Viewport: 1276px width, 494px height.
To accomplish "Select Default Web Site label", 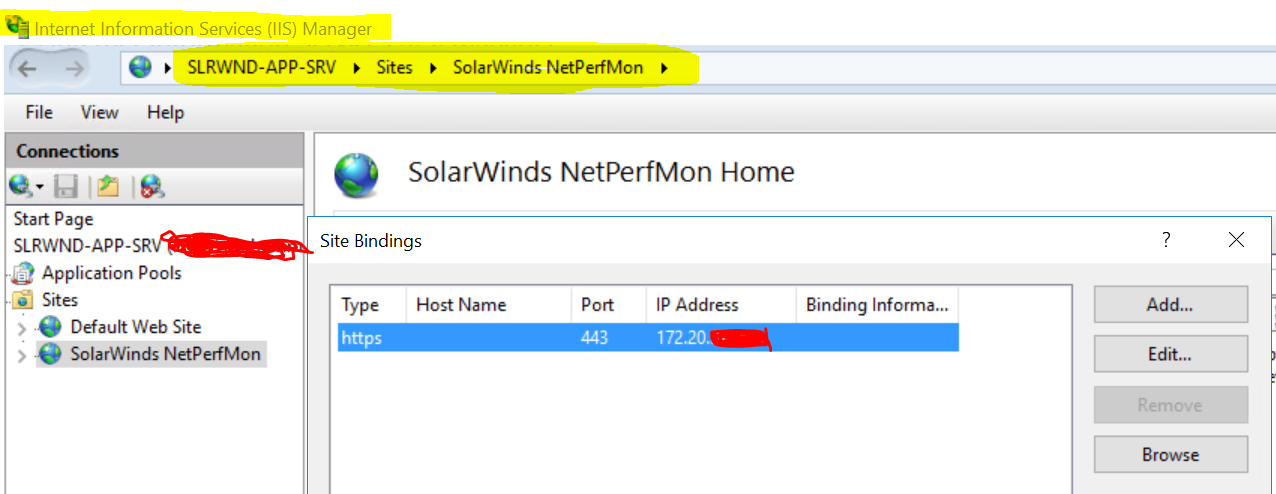I will [136, 327].
